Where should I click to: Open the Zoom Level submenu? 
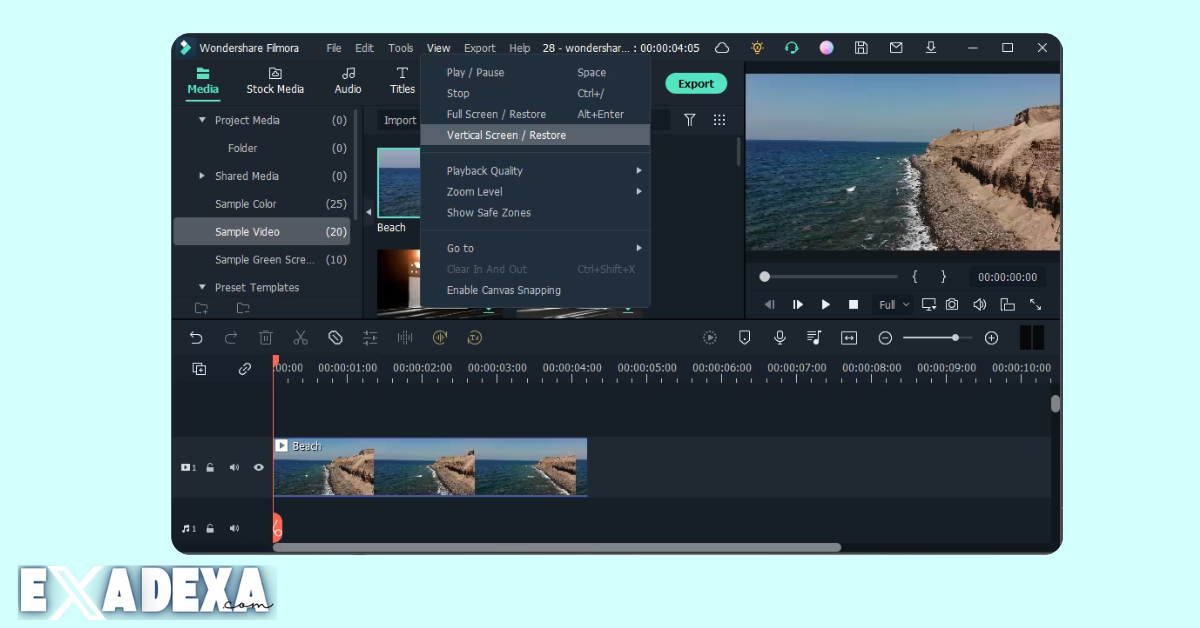473,191
